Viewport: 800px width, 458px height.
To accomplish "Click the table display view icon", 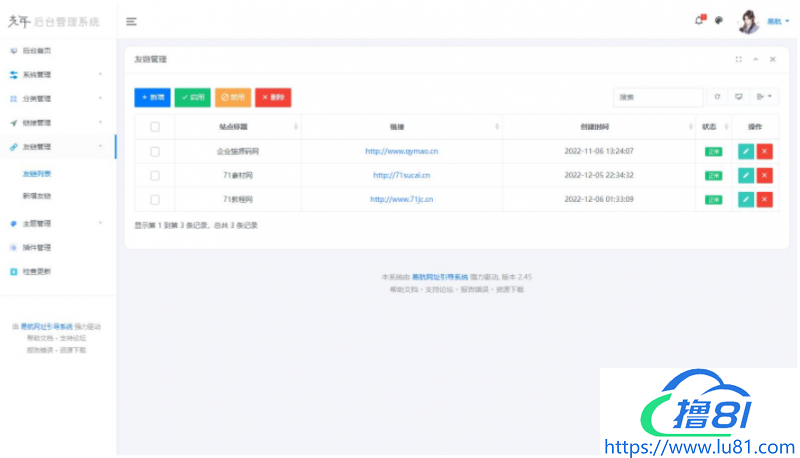I will 739,97.
